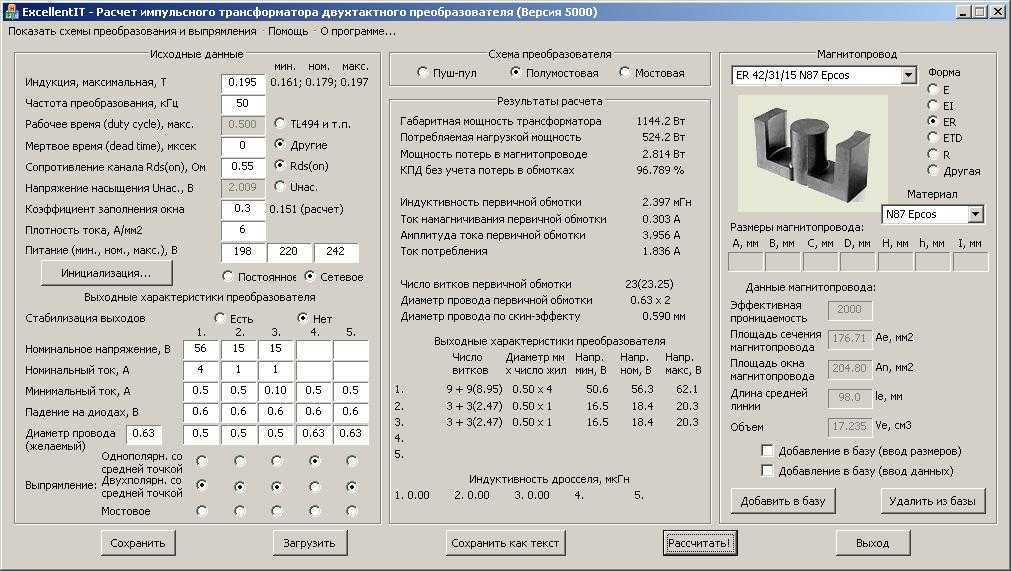The width and height of the screenshot is (1011, 571).
Task: Click the 'Загрузить' button
Action: pos(309,543)
